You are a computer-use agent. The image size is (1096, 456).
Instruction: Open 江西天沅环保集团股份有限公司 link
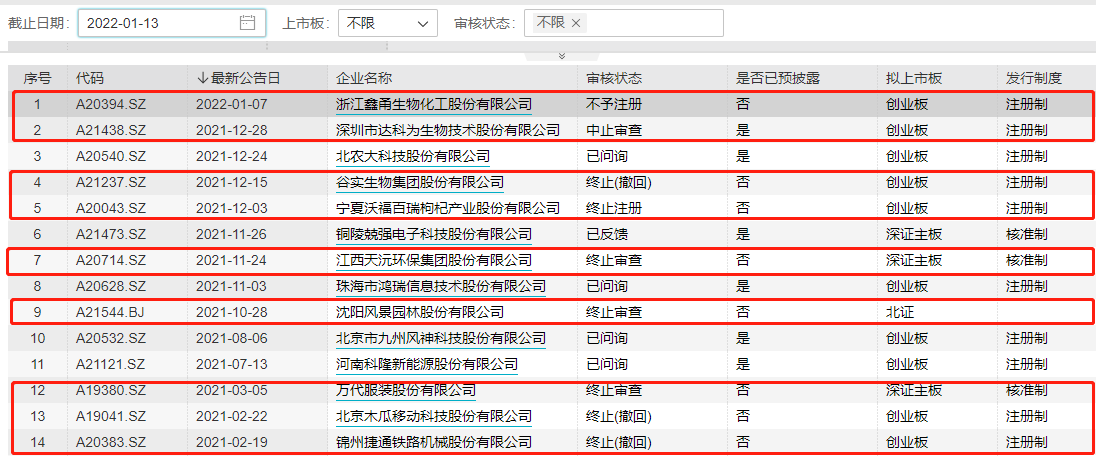click(434, 260)
